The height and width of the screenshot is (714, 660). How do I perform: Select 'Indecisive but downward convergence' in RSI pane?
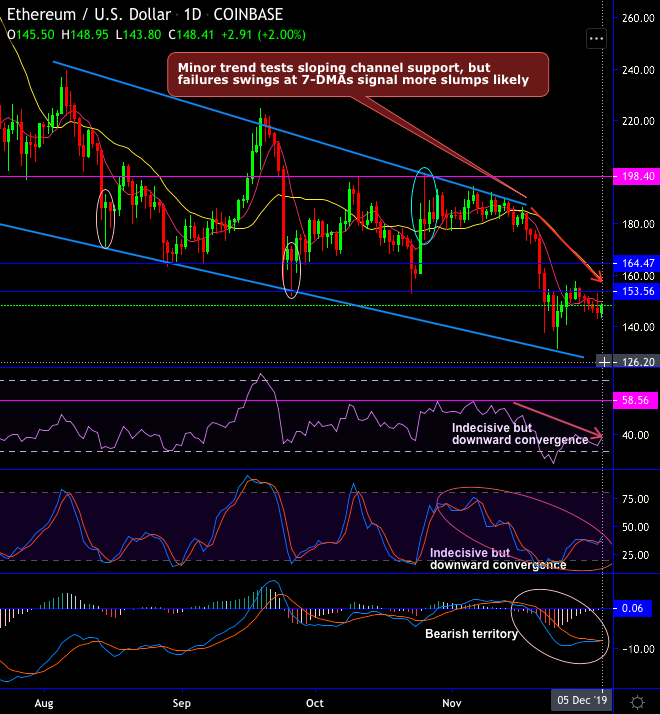tap(520, 434)
